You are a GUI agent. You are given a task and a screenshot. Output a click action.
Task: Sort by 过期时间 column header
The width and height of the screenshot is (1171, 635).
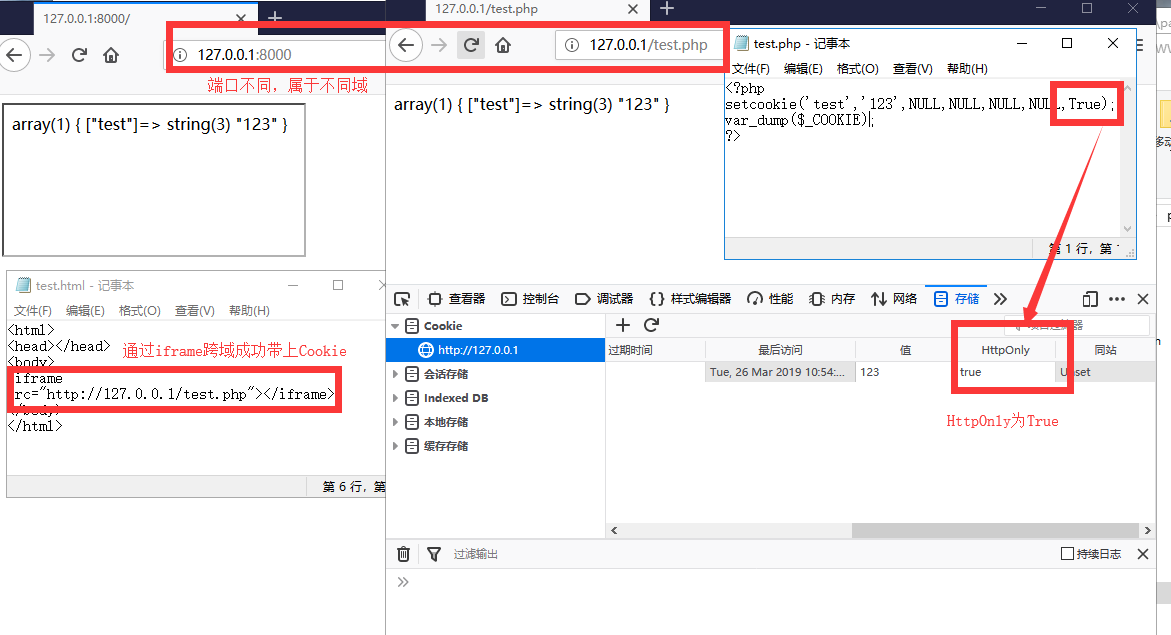[x=655, y=350]
